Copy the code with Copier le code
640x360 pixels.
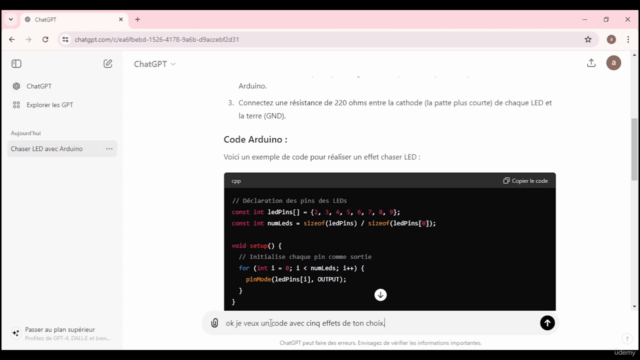[x=525, y=181]
